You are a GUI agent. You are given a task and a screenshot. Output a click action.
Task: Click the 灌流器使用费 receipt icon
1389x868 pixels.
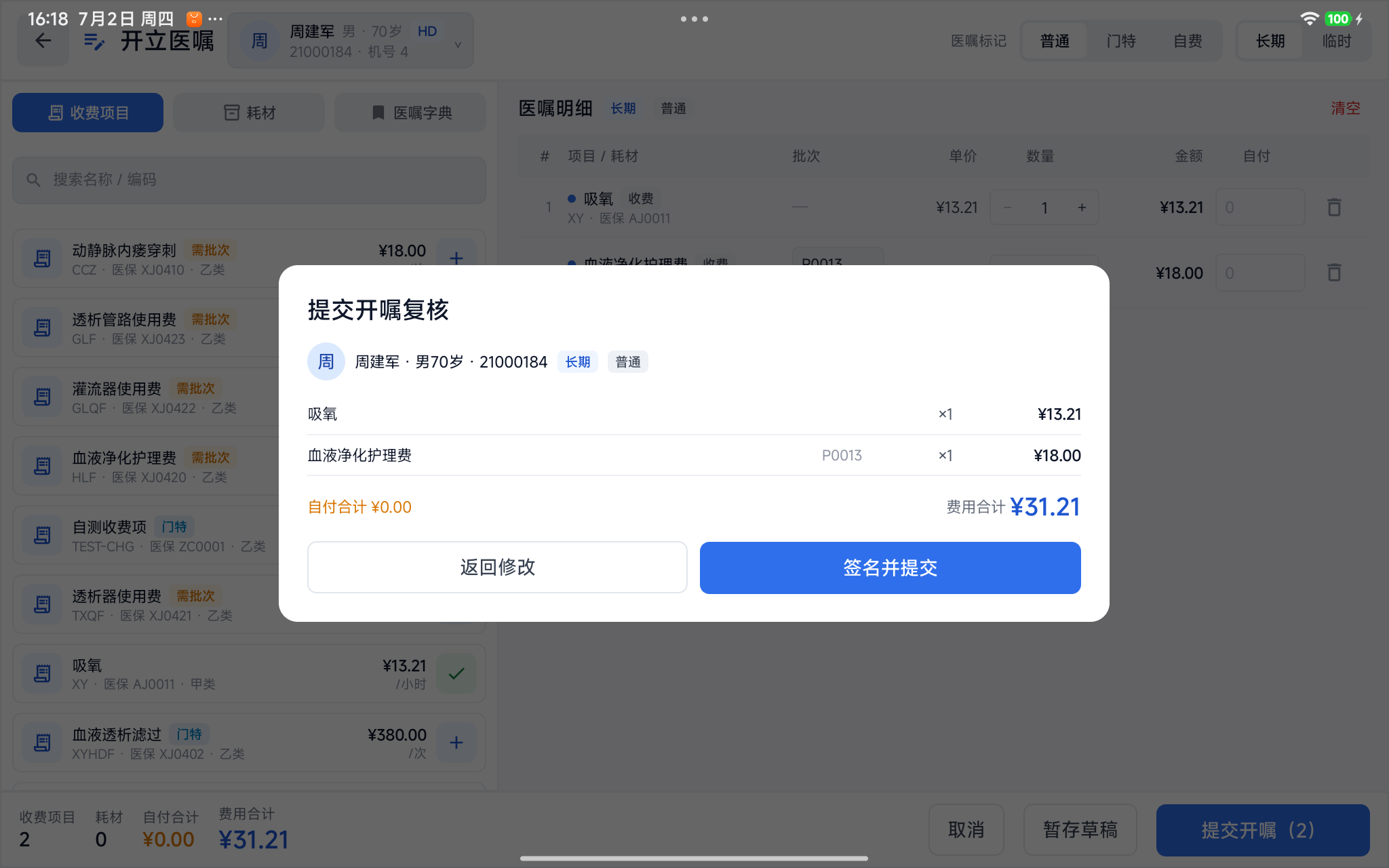pyautogui.click(x=42, y=397)
